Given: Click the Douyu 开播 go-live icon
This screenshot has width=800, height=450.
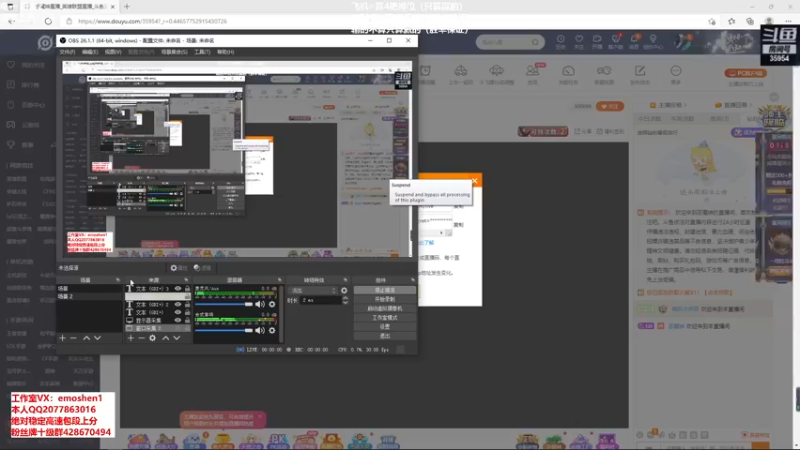Looking at the screenshot, I should coord(597,39).
